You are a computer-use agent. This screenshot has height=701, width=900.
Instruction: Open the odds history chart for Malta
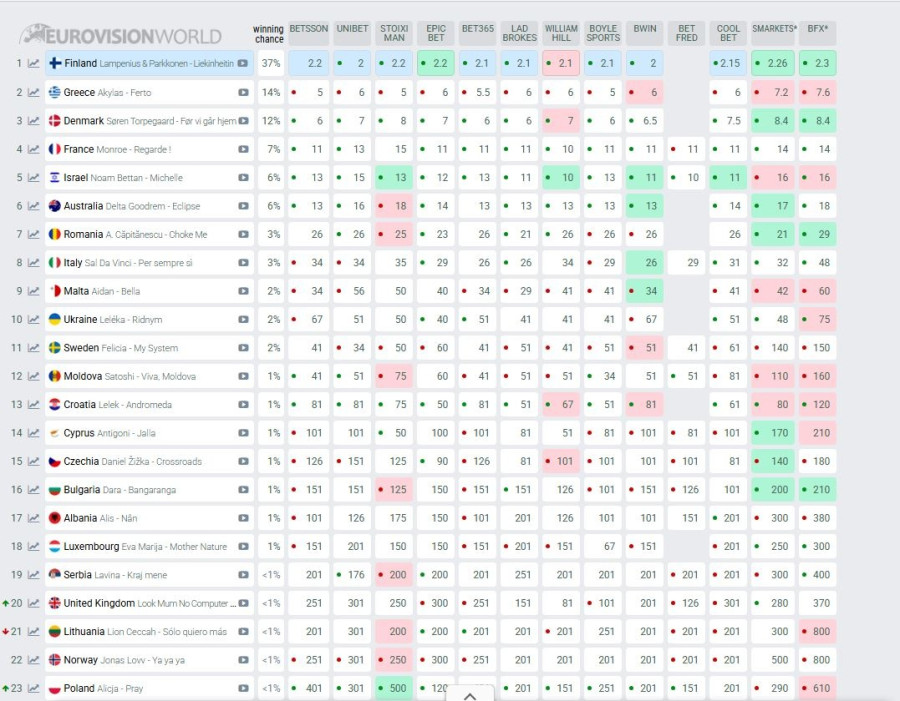click(x=34, y=291)
